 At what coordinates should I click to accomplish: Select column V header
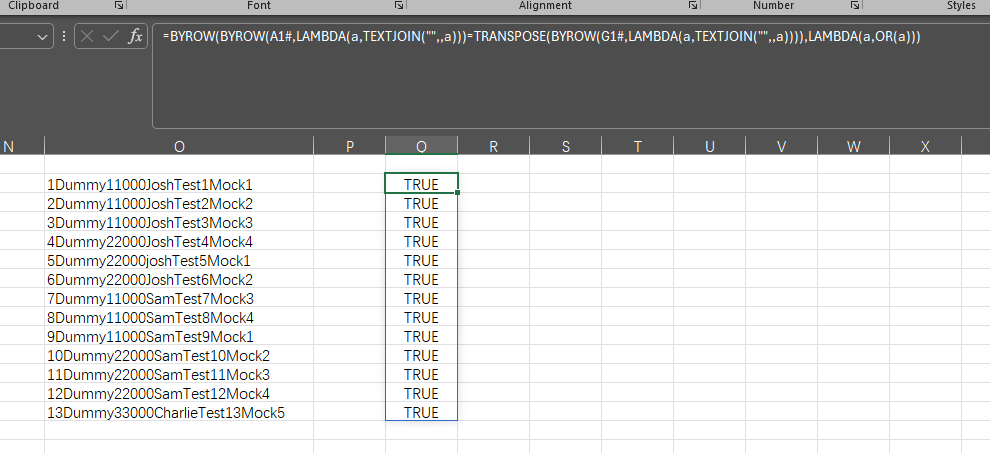[x=781, y=147]
